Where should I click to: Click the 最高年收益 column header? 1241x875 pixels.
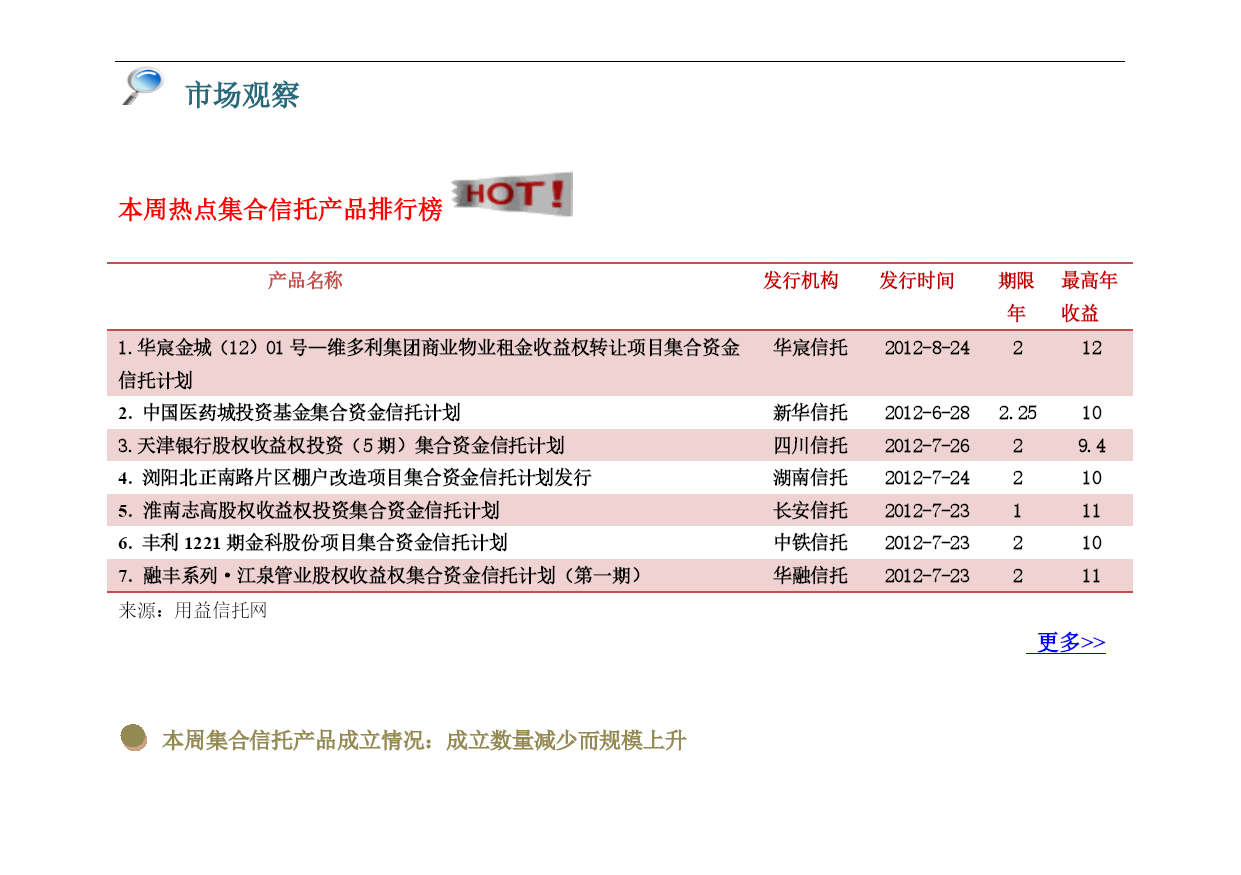tap(1090, 297)
